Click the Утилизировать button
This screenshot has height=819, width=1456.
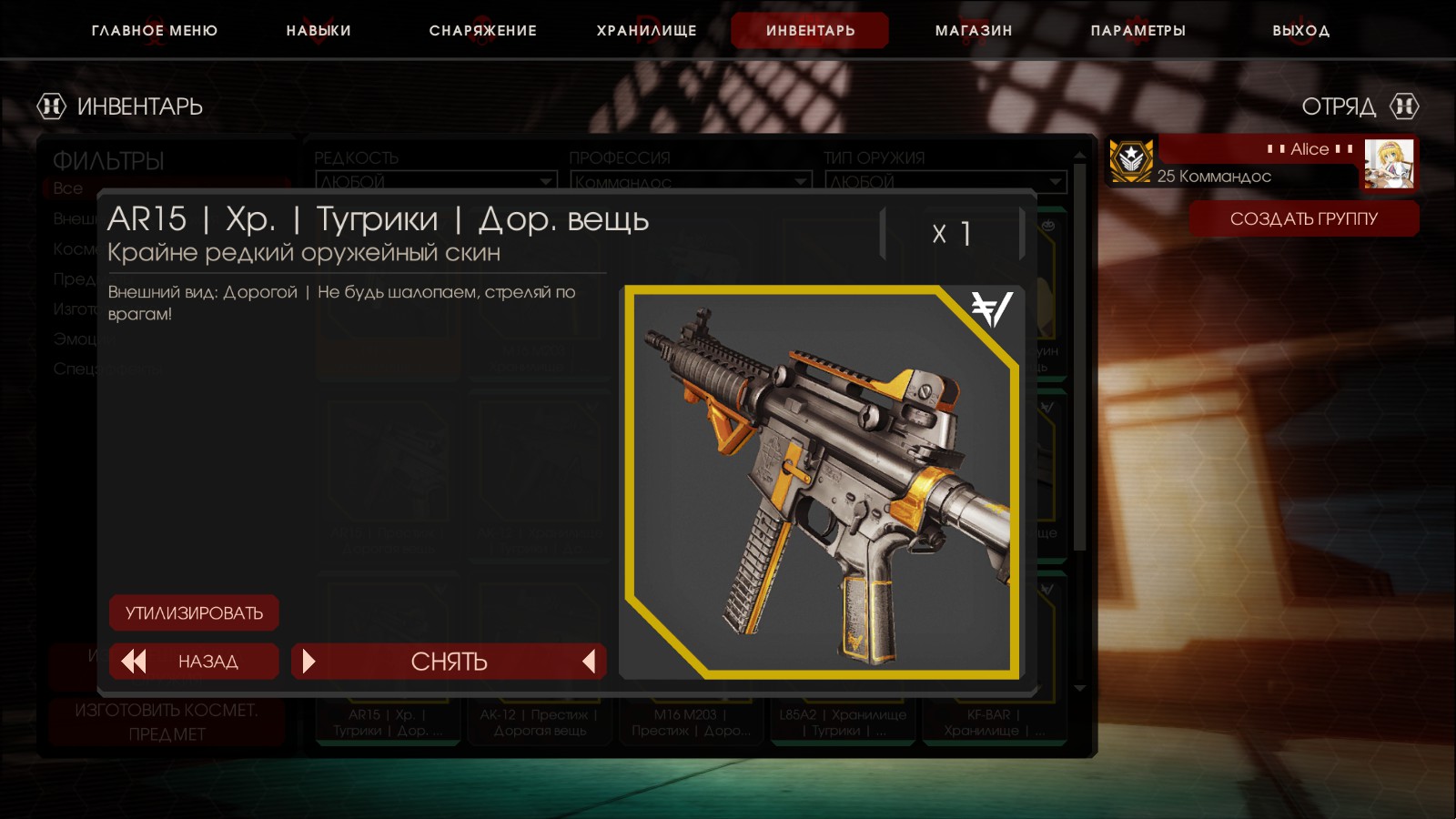pos(194,613)
